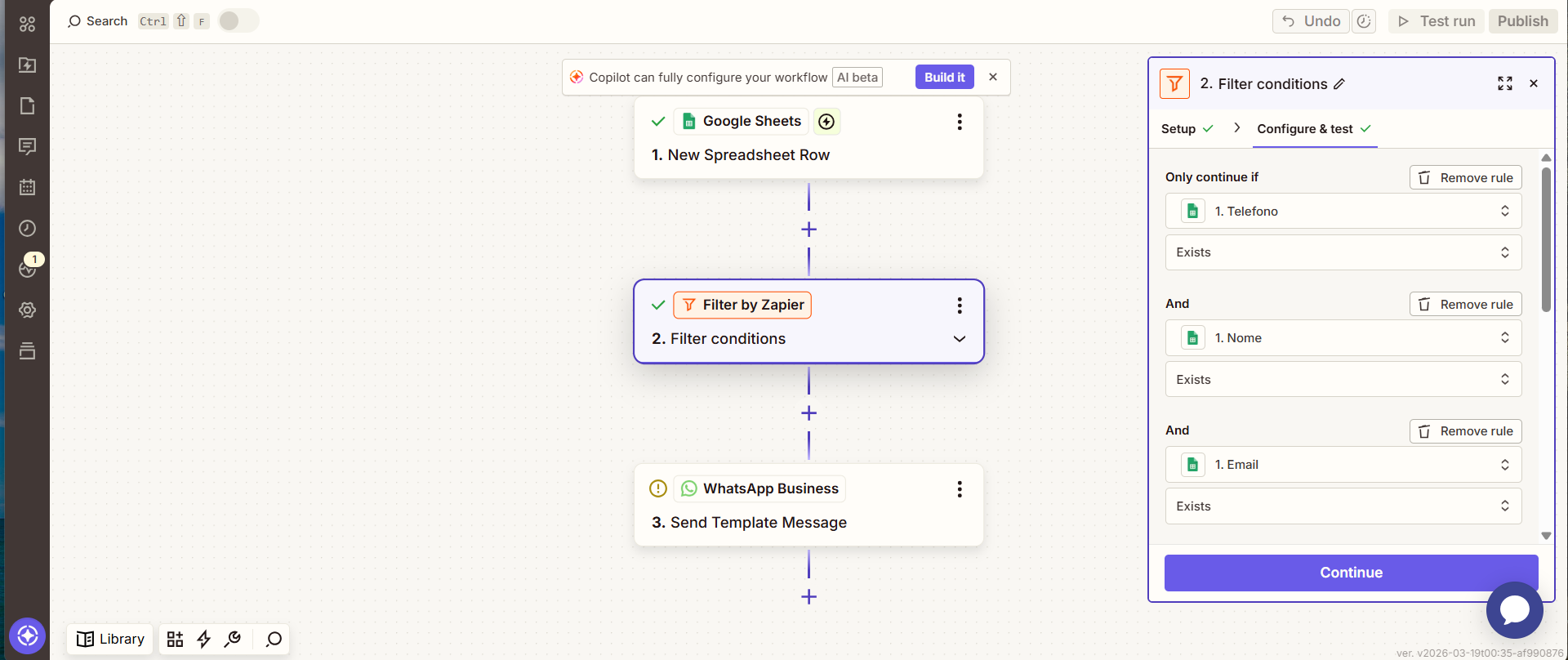Click the pencil icon to rename Filter conditions
The width and height of the screenshot is (1568, 660).
pyautogui.click(x=1339, y=84)
